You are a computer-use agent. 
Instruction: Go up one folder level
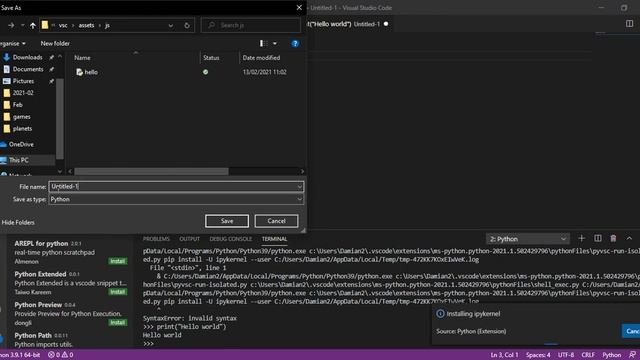pyautogui.click(x=33, y=25)
